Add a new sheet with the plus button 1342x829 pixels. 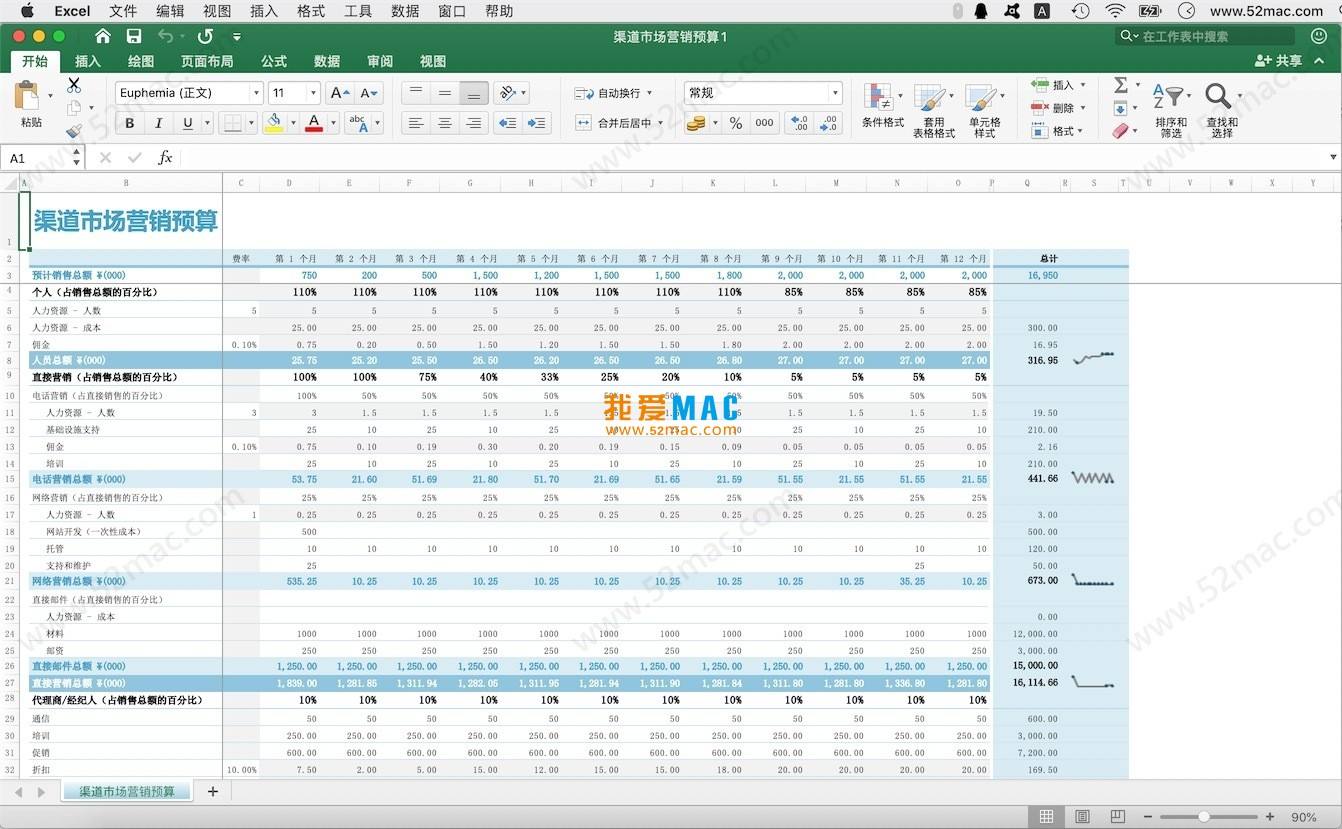tap(212, 791)
